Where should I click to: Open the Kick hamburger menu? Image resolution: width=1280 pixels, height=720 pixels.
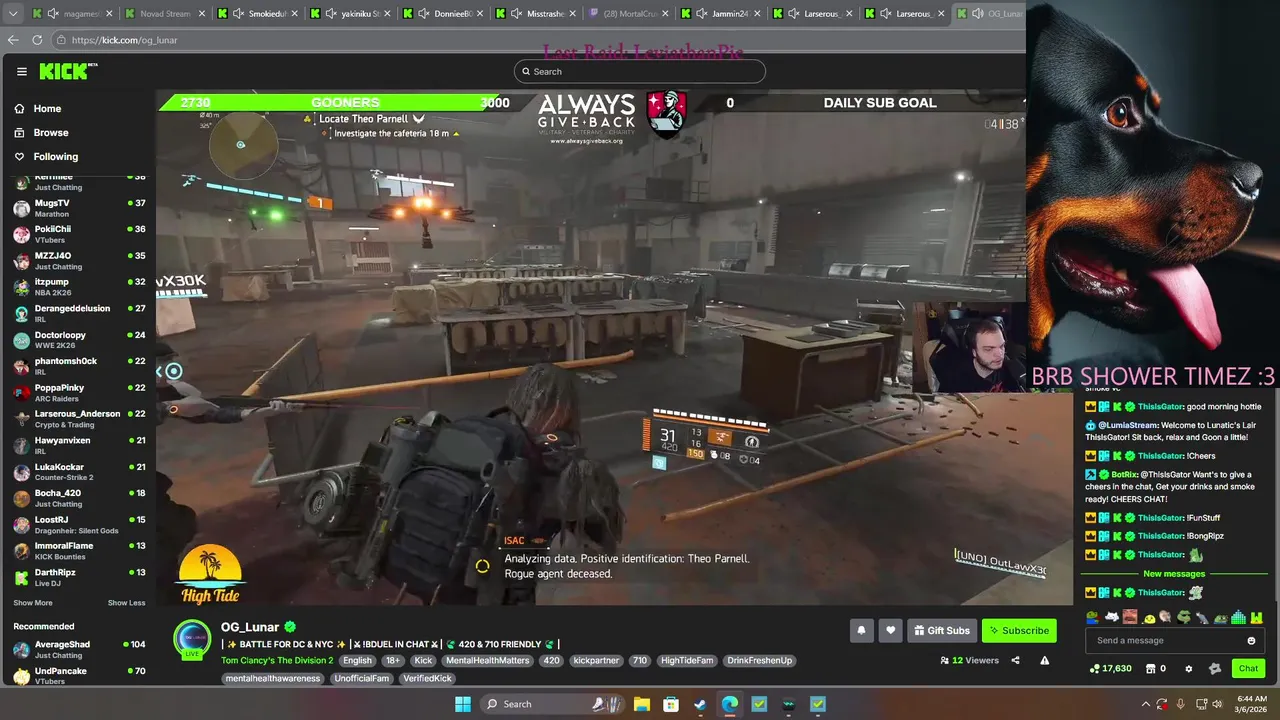[x=21, y=71]
